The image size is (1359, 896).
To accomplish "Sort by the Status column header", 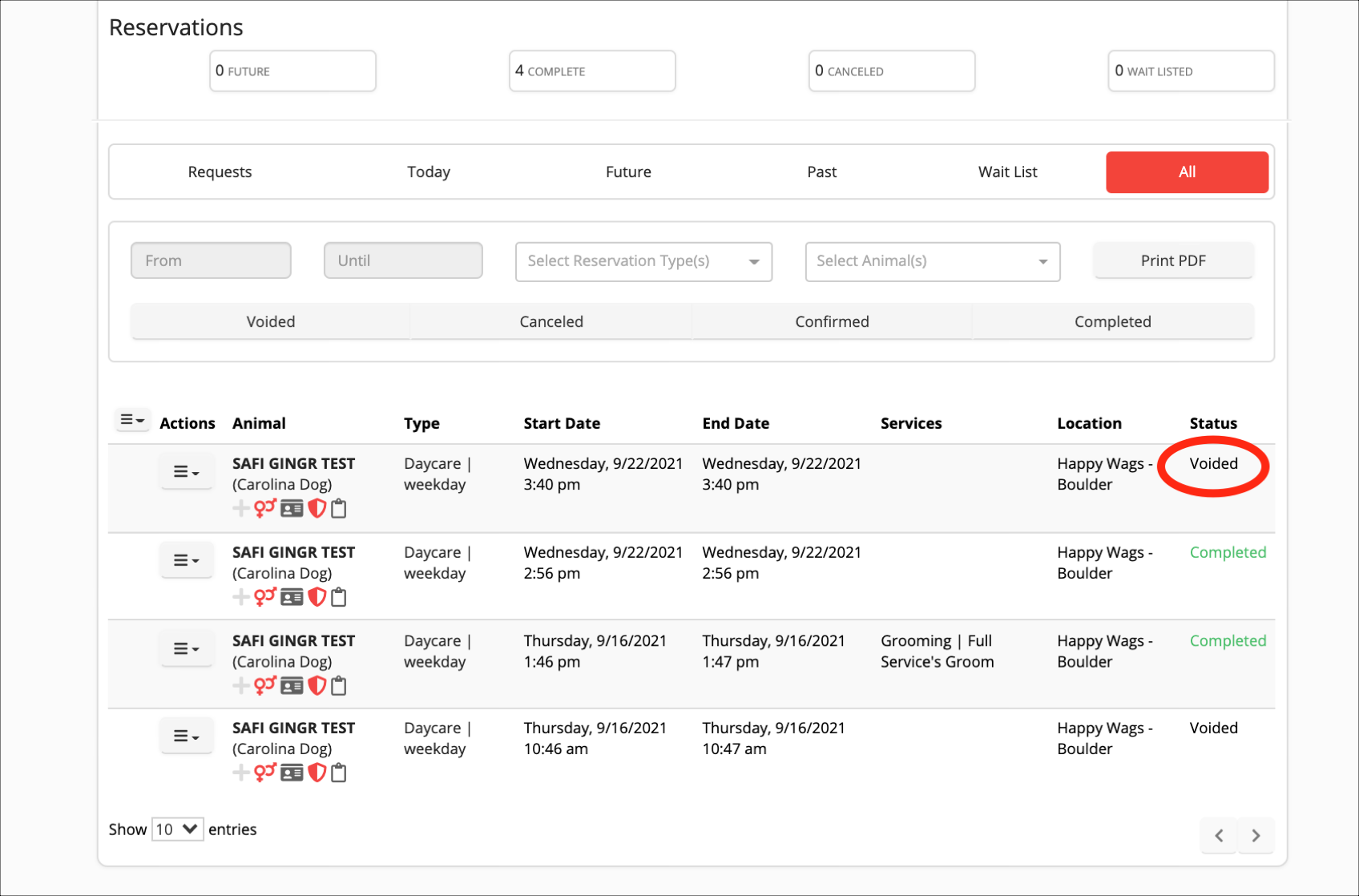I will [x=1213, y=423].
